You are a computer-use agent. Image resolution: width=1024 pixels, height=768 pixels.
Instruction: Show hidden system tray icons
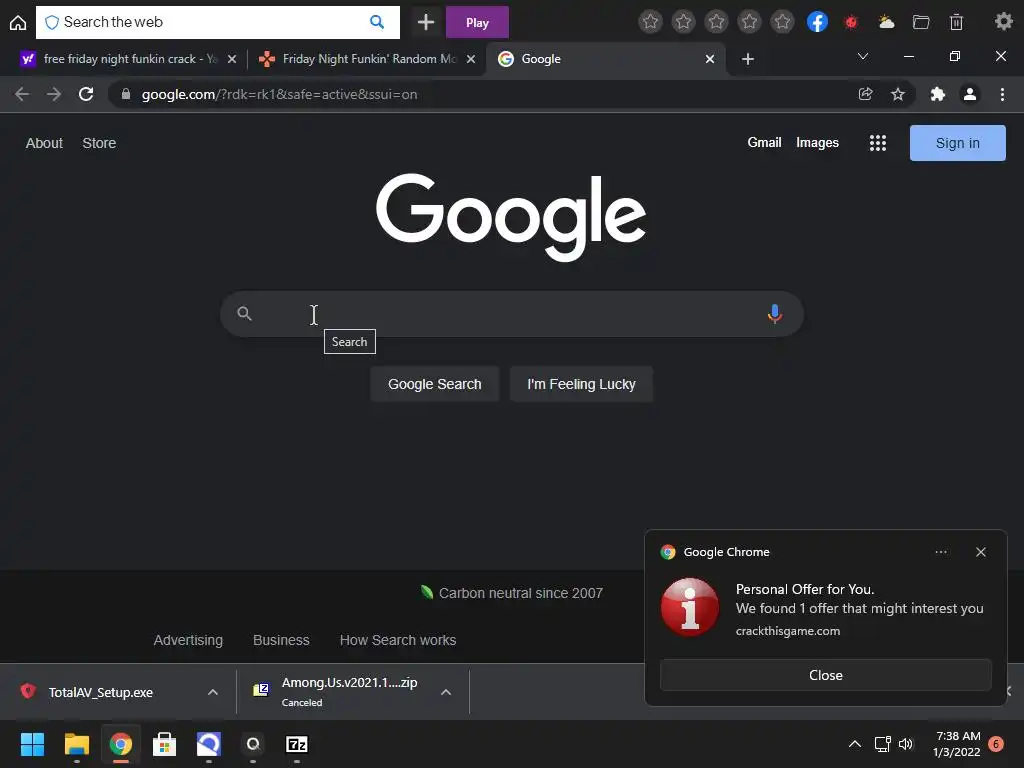854,744
